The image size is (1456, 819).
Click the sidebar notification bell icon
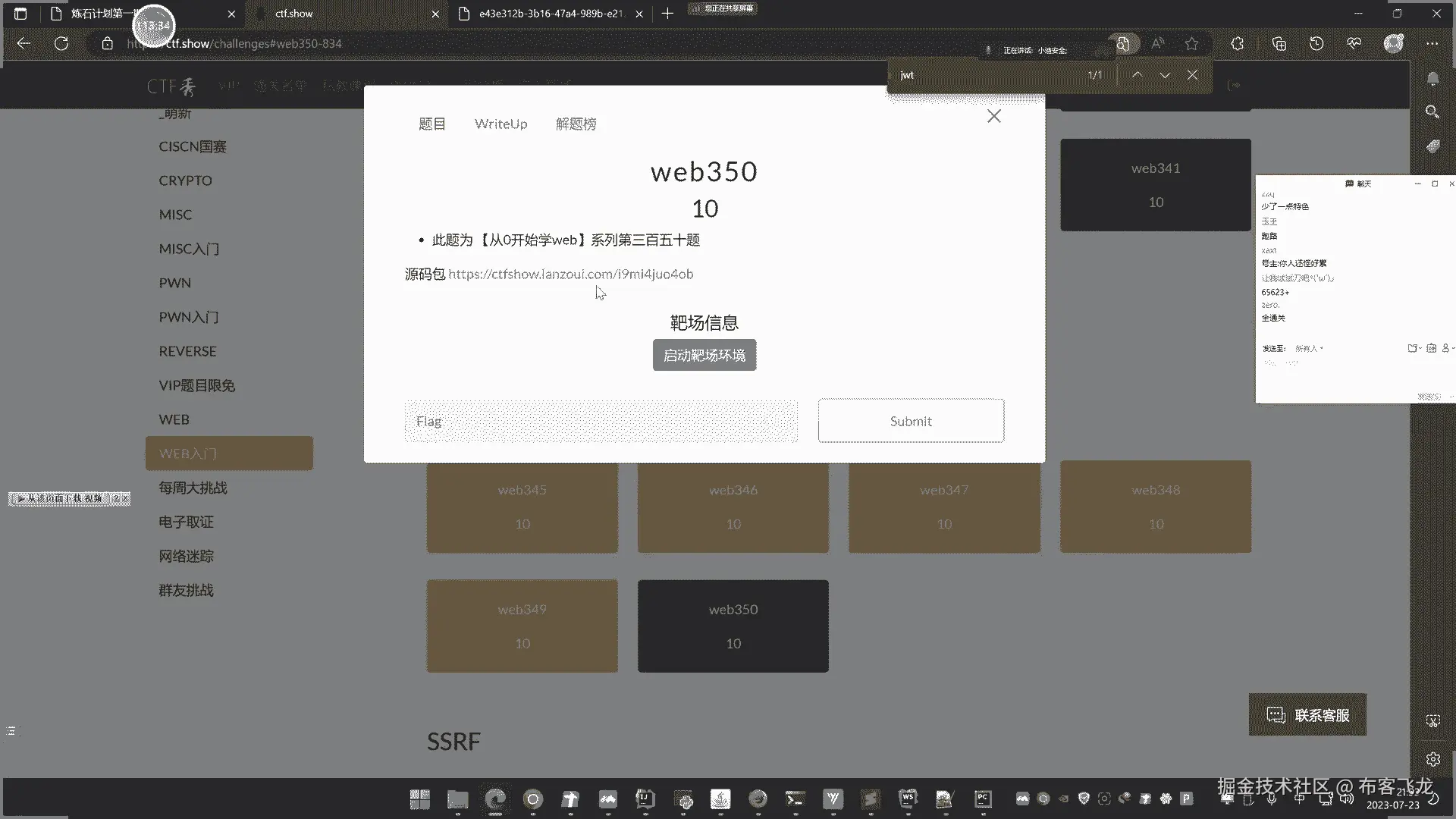click(1432, 79)
